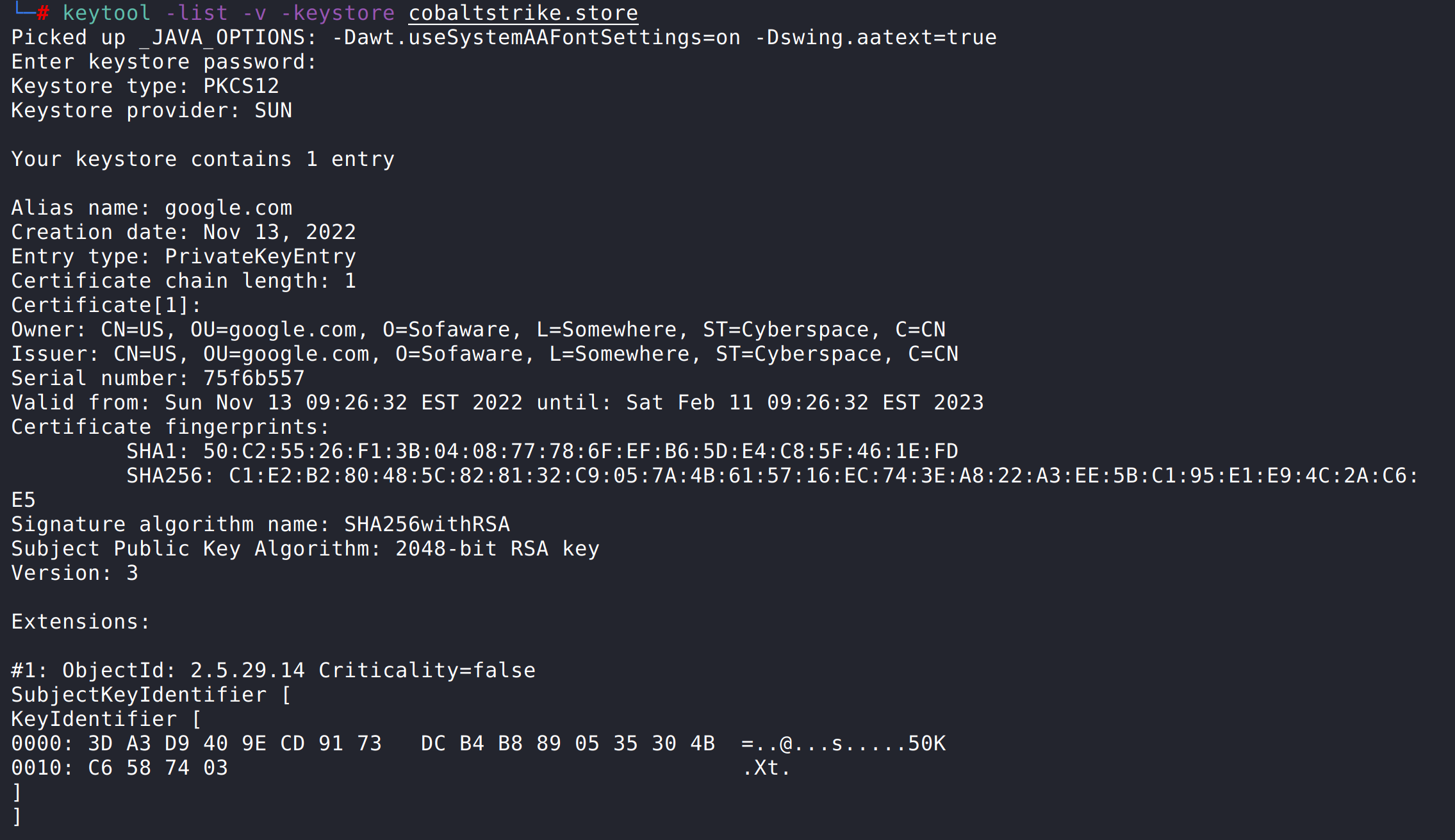Viewport: 1455px width, 840px height.
Task: Click the 2048-bit RSA key text
Action: 497,549
